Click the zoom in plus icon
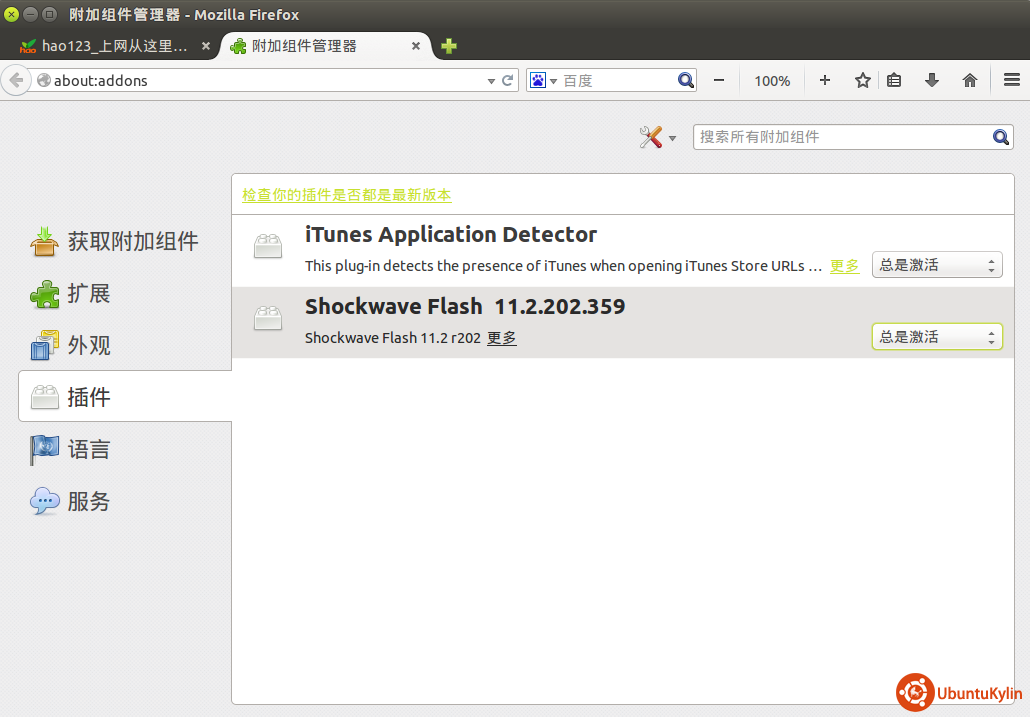Screen dimensions: 1030x717 tap(825, 81)
